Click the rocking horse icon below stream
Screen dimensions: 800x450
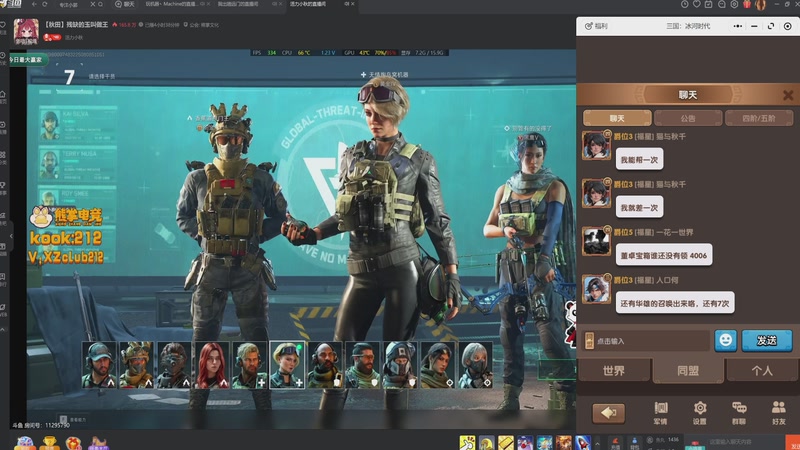(x=98, y=443)
